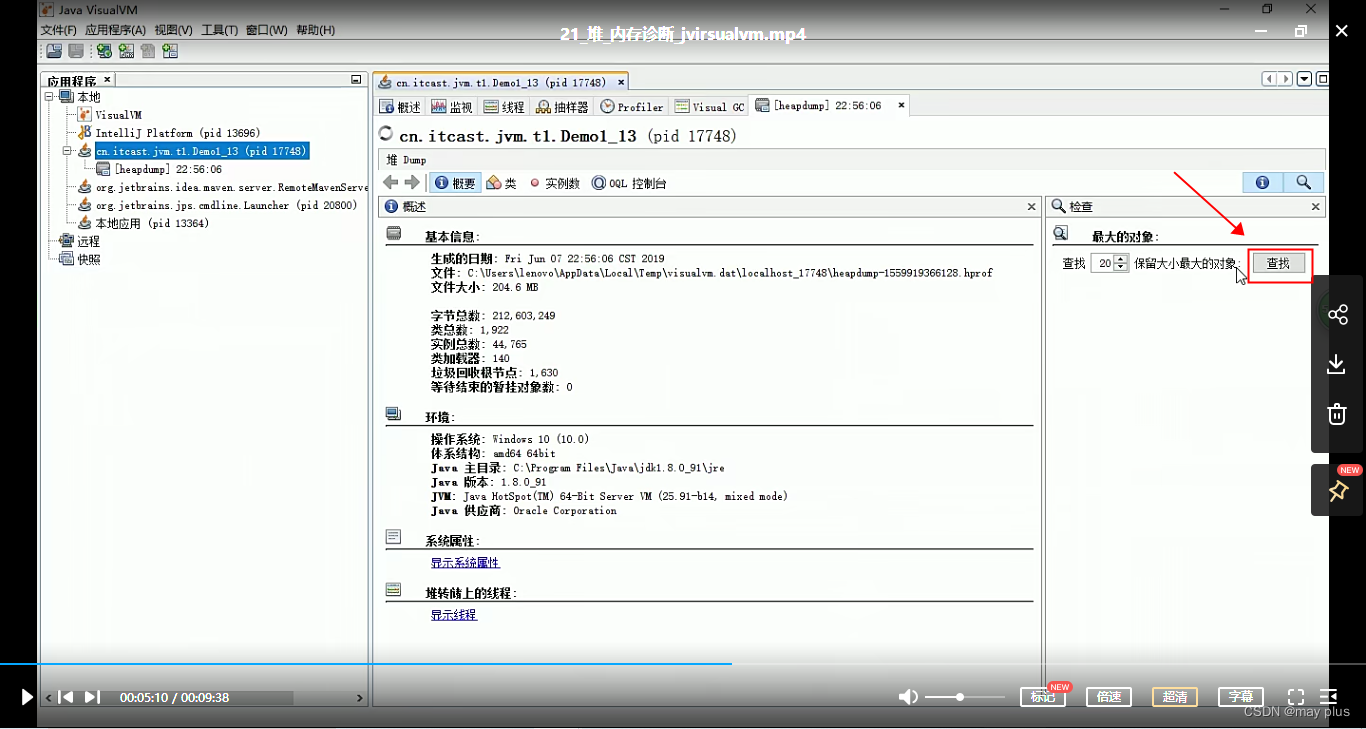The width and height of the screenshot is (1366, 729).
Task: Switch to the 监视 monitor tab
Action: [x=452, y=107]
